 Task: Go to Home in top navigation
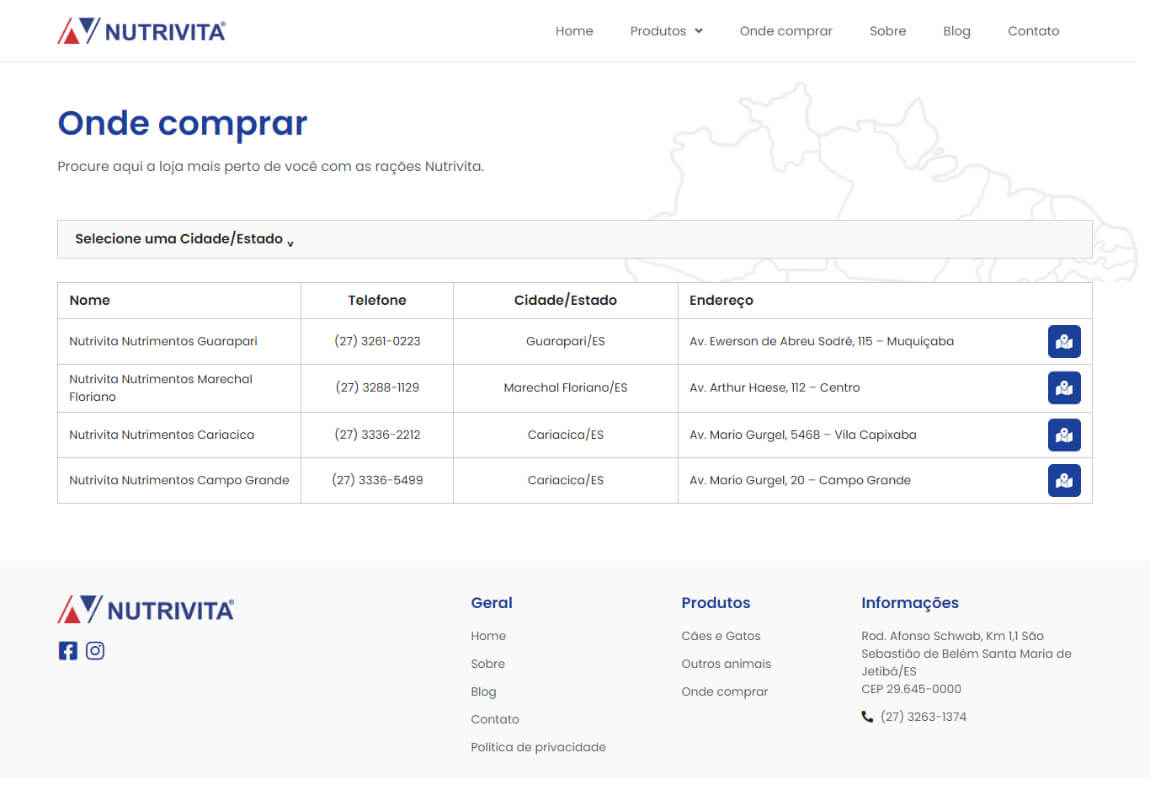574,31
